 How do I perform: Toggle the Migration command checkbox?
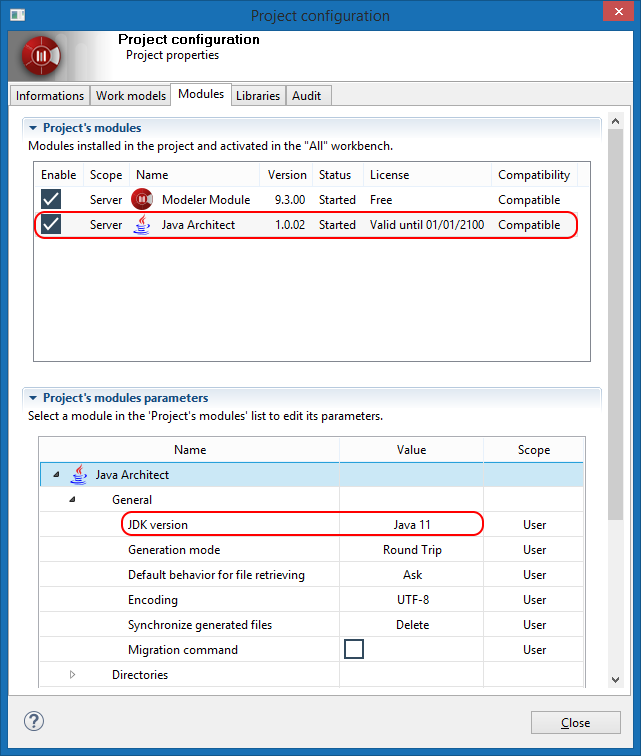pos(354,649)
